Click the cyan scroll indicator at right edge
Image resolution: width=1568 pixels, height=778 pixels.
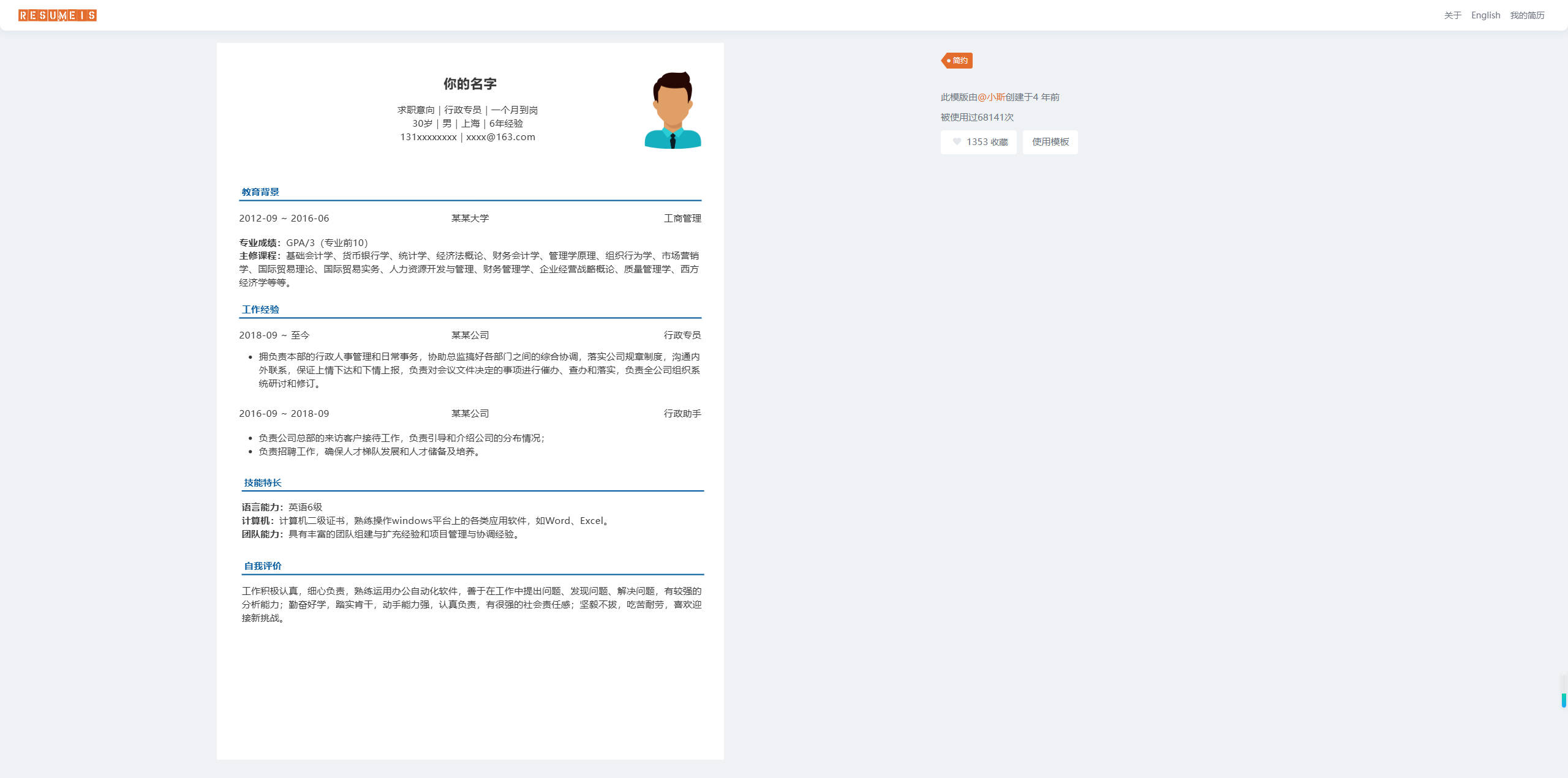click(1564, 700)
